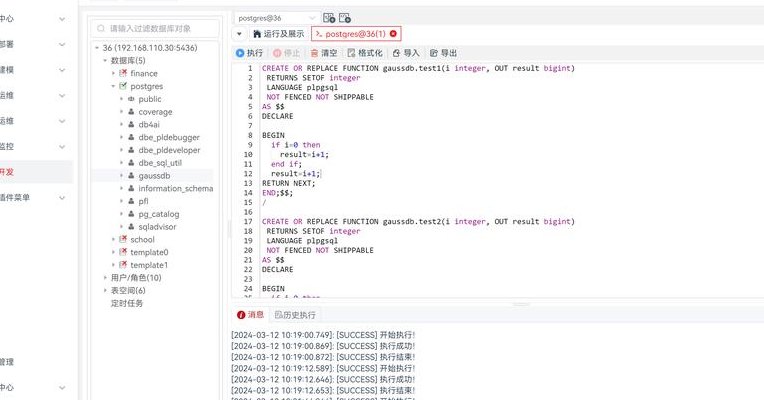The height and width of the screenshot is (400, 764).
Task: Select the sqladvisor schema
Action: click(x=157, y=227)
